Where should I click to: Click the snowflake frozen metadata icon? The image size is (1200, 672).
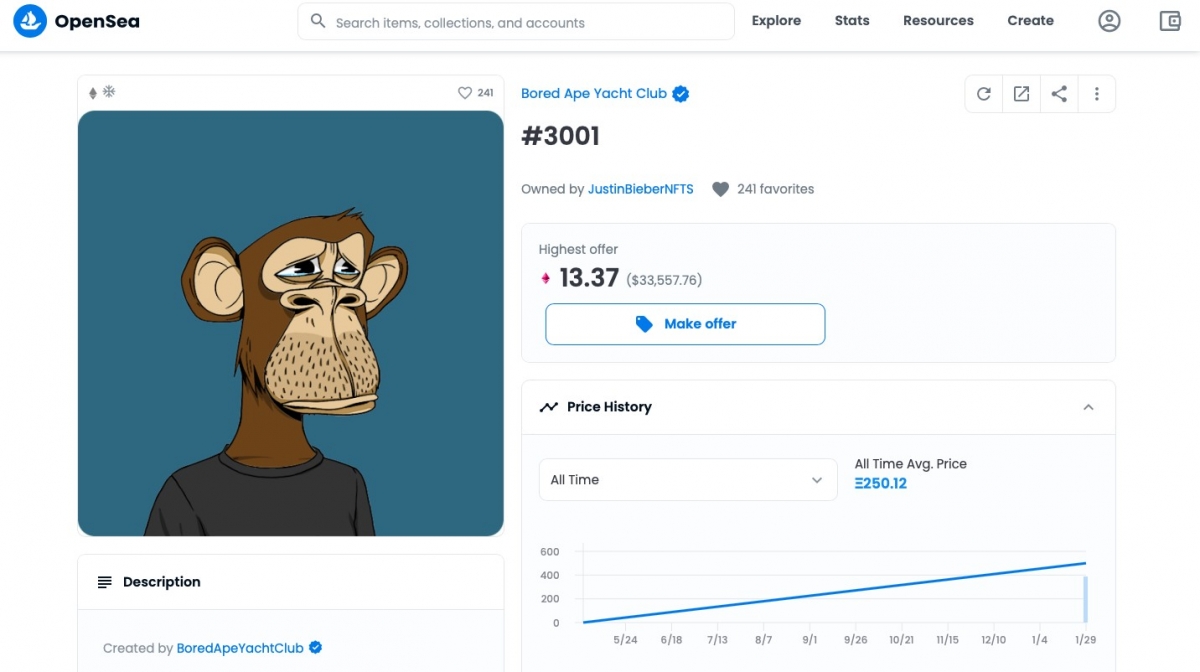pos(109,92)
